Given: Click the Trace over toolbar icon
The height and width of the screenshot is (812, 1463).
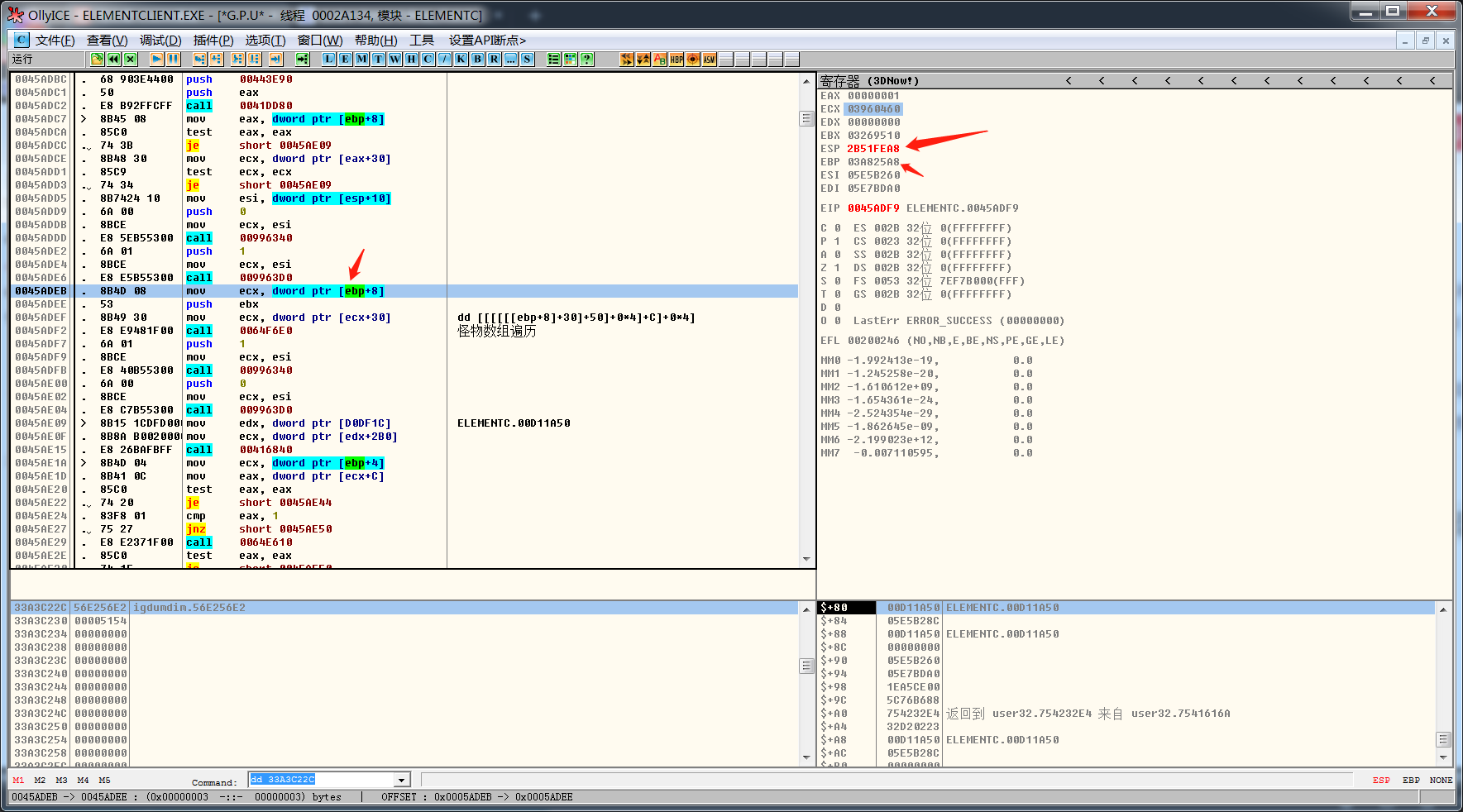Looking at the screenshot, I should pos(255,59).
